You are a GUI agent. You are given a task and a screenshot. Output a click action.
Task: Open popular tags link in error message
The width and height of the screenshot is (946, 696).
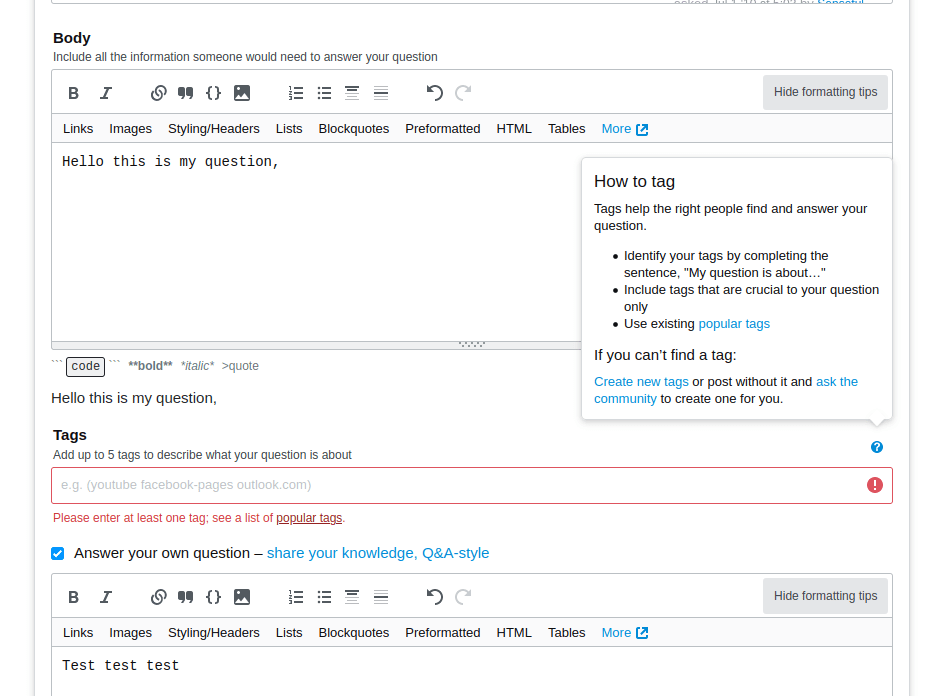coord(309,518)
